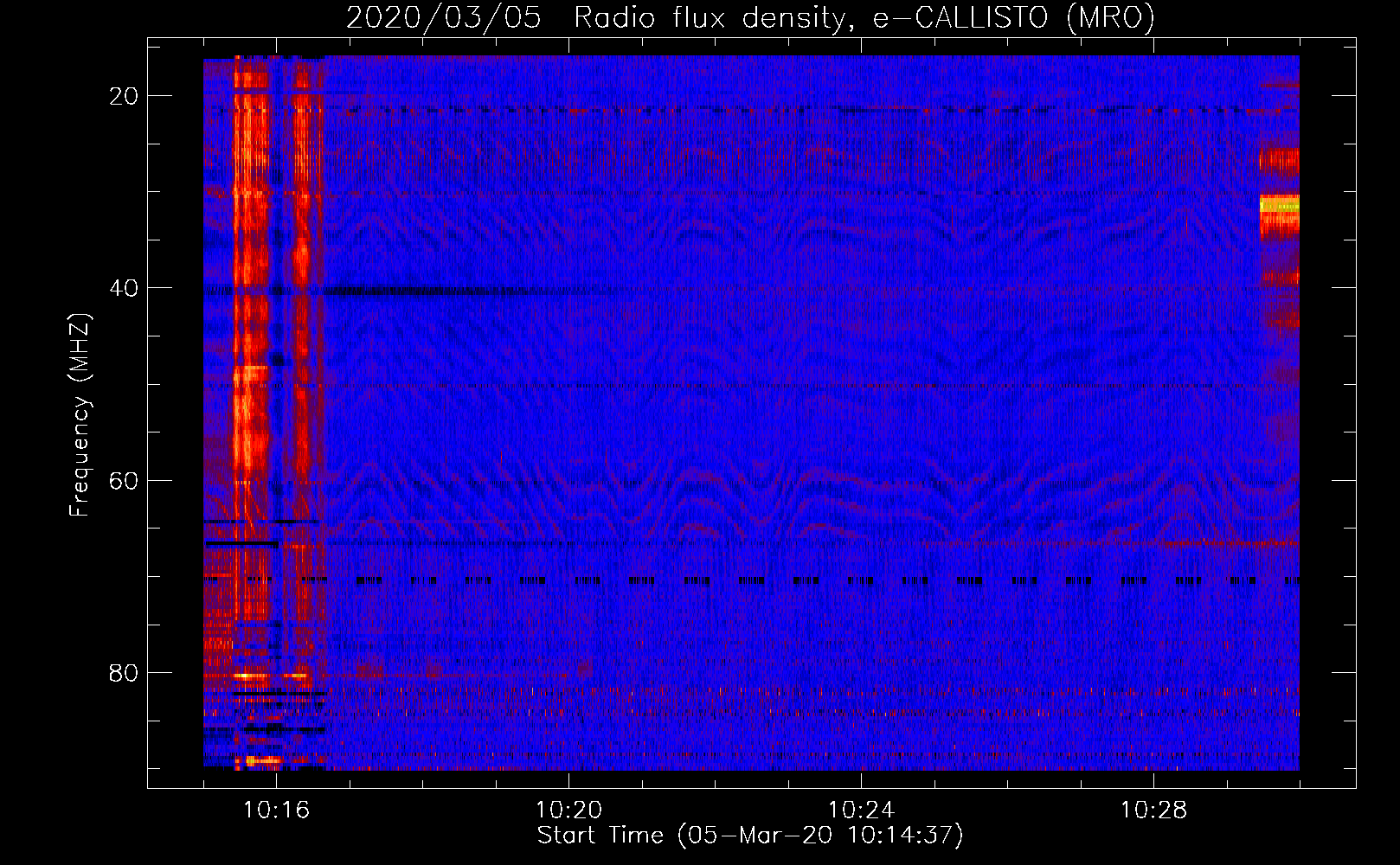
Task: Click the 10:24 time tick label
Action: [x=861, y=810]
